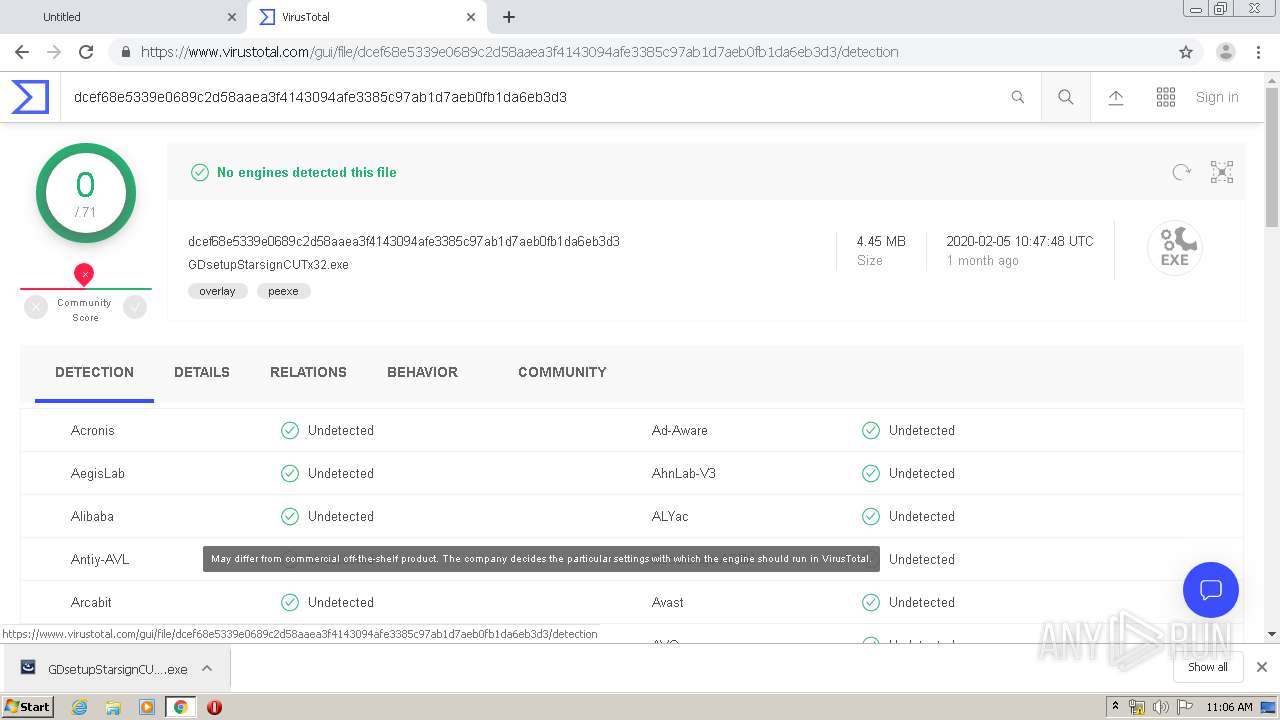Click Show all downloads button
Viewport: 1280px width, 720px height.
point(1207,667)
